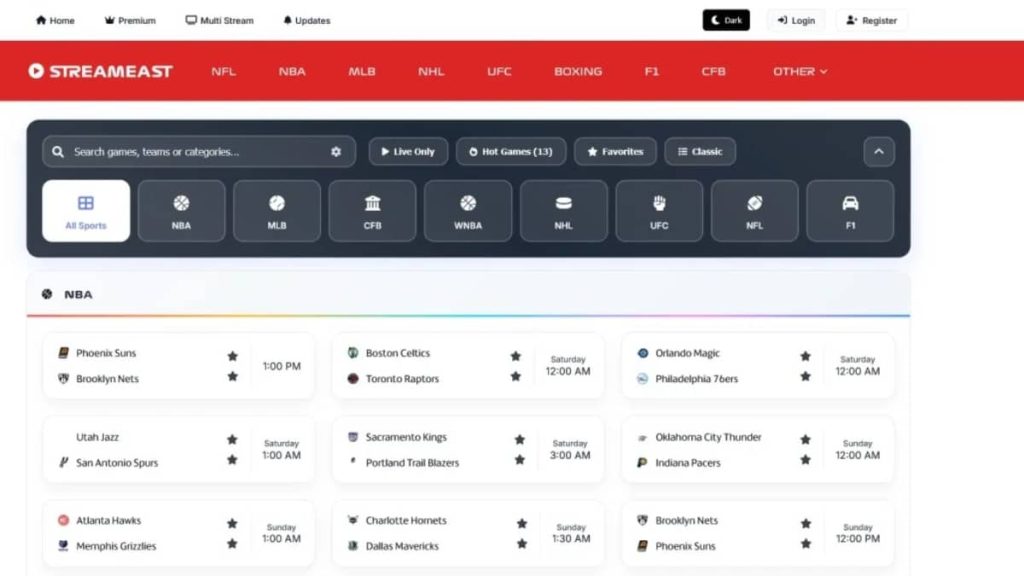Select the NBA basketball category tile
This screenshot has width=1024, height=576.
[182, 211]
